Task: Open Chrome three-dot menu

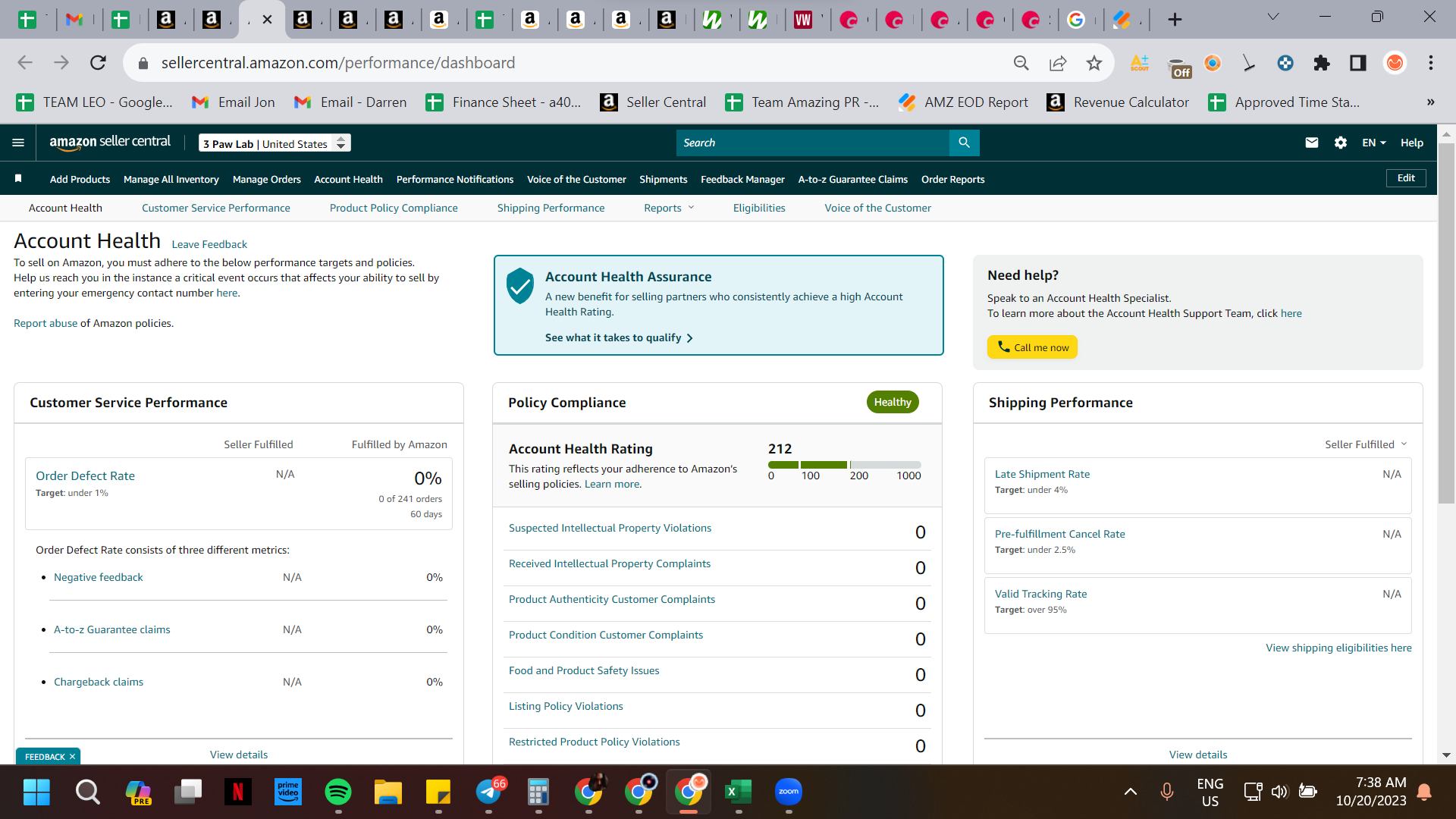Action: (x=1430, y=63)
